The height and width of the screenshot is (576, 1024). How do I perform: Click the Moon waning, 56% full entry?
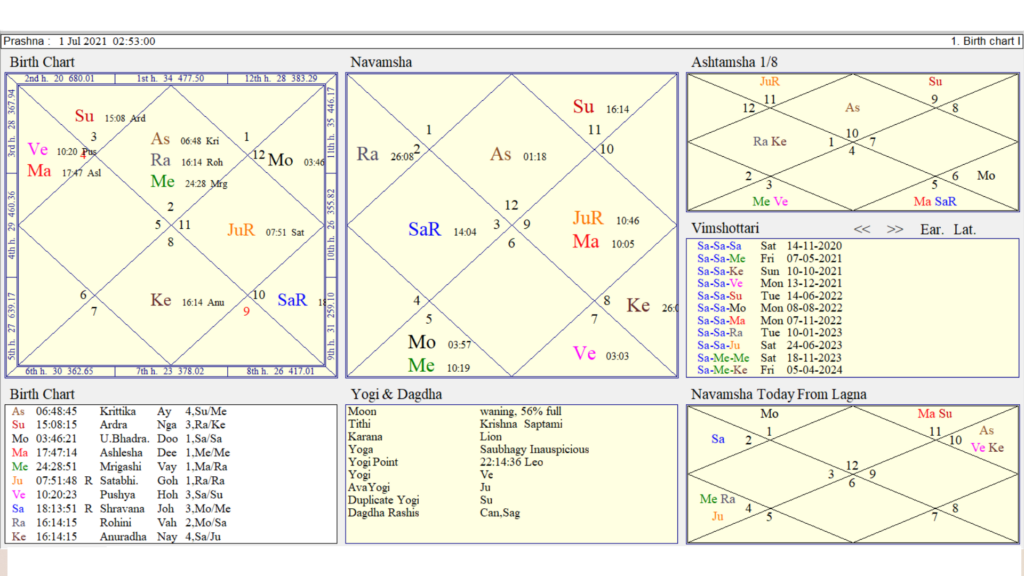click(x=455, y=411)
